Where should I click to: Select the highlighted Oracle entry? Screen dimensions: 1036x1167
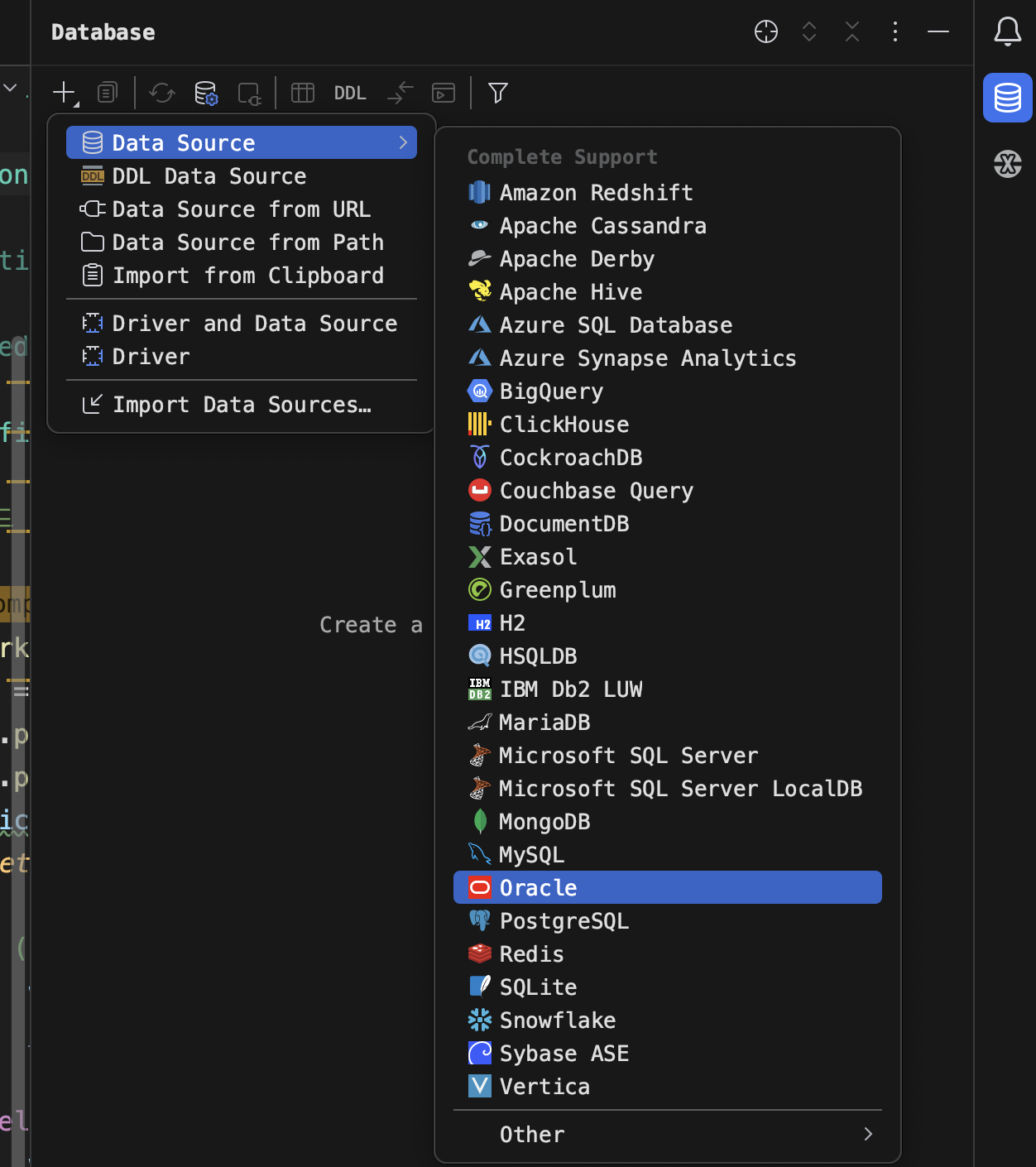point(668,887)
